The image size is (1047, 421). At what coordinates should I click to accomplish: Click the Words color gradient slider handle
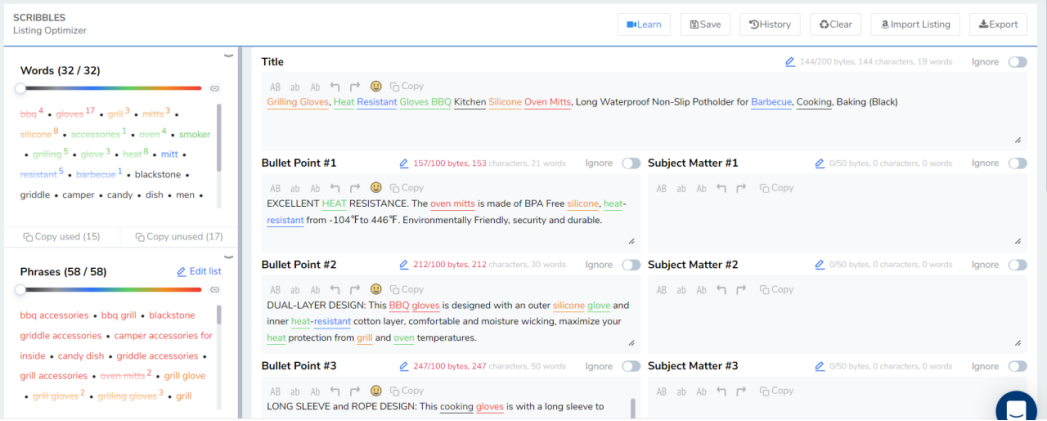[x=21, y=89]
